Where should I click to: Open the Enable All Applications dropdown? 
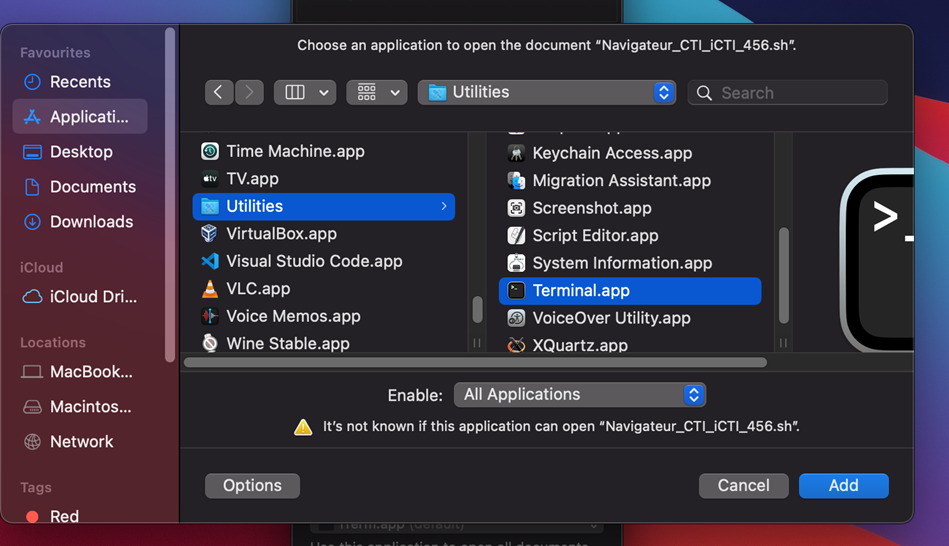click(x=580, y=395)
